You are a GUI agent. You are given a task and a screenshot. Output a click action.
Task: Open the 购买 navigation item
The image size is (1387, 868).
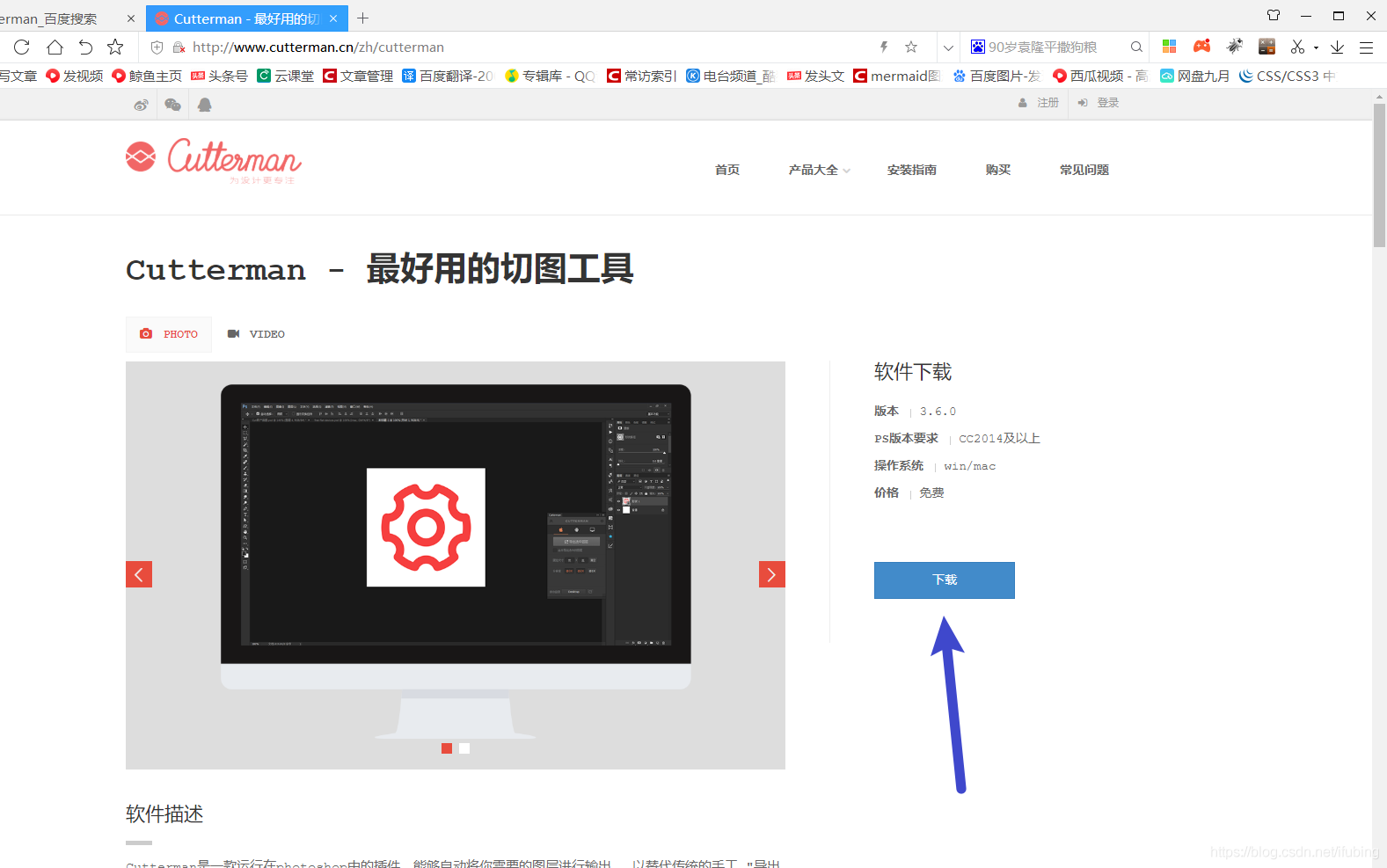[998, 170]
